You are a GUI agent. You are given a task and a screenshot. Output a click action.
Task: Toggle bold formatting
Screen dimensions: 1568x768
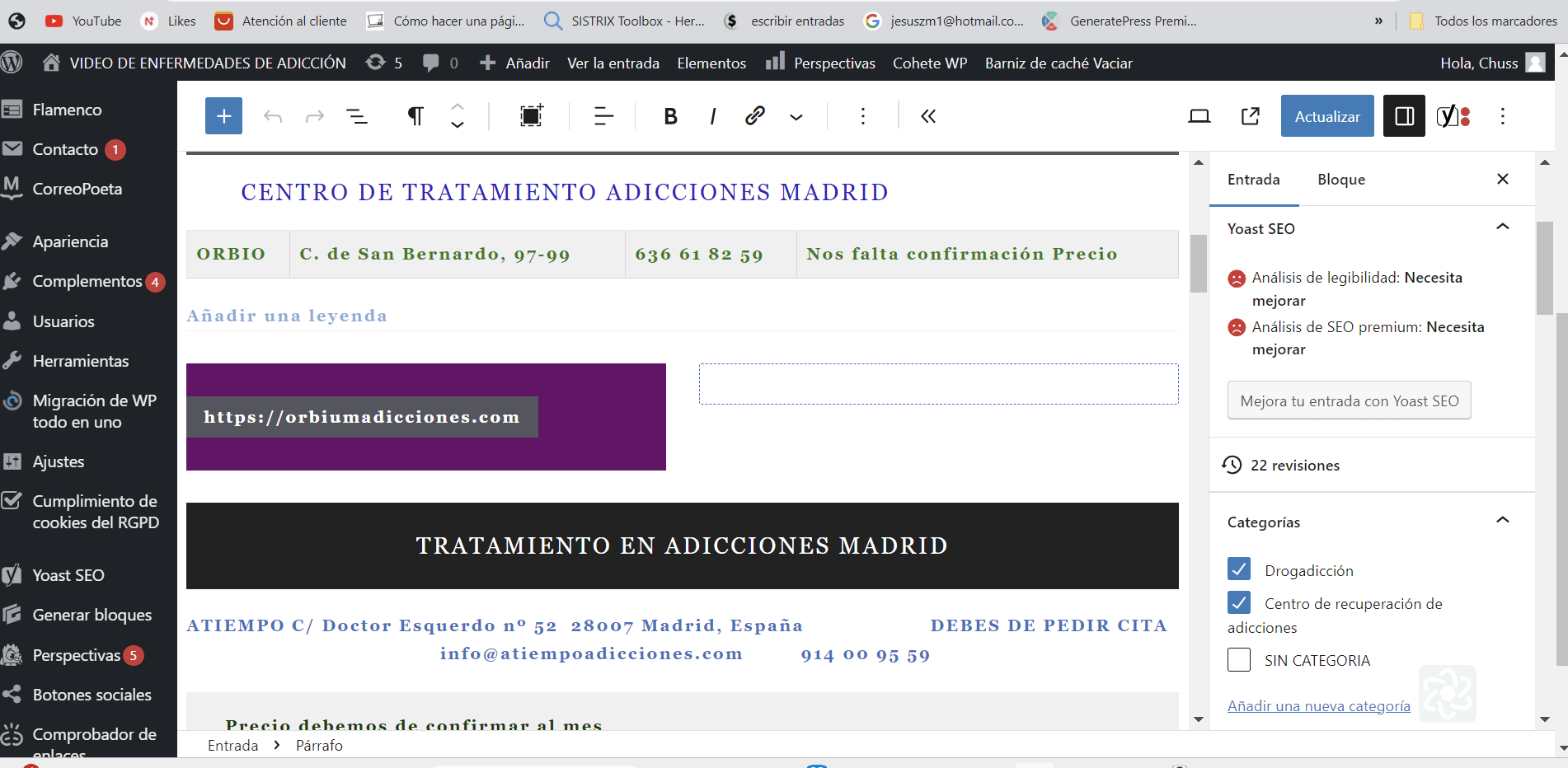[x=671, y=116]
